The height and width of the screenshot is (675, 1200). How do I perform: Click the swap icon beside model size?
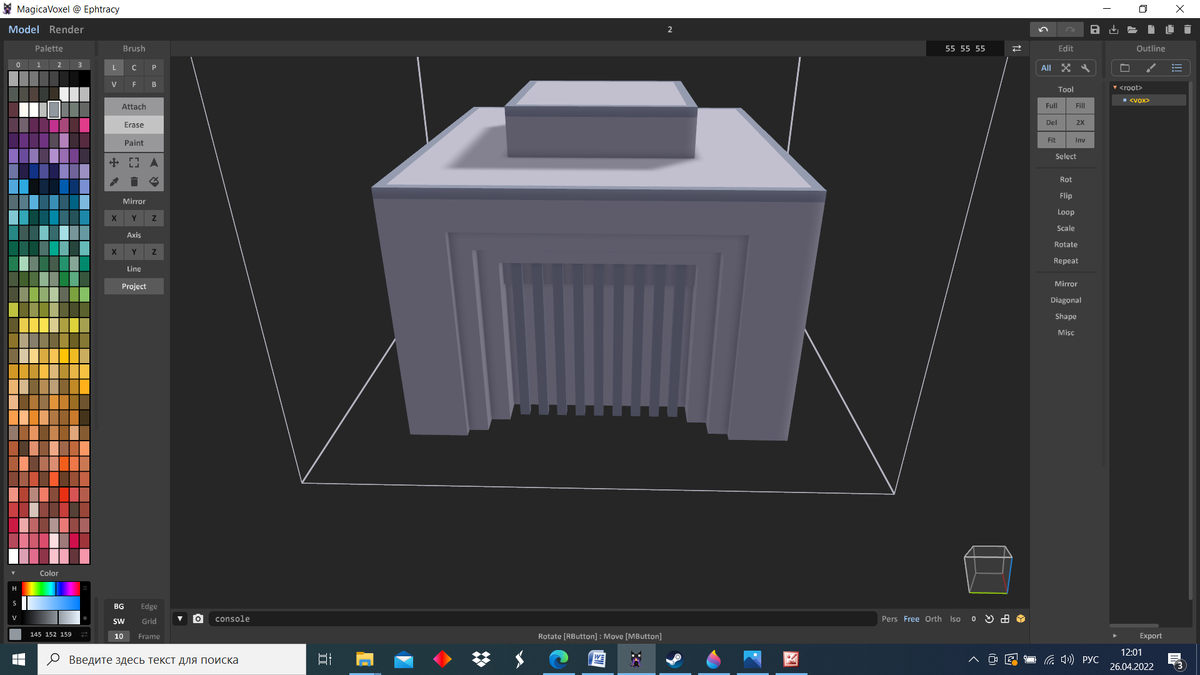1017,48
